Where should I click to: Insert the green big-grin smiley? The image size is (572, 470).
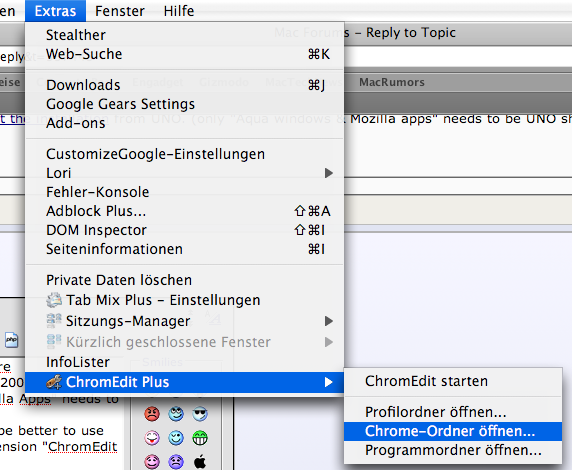coord(200,438)
